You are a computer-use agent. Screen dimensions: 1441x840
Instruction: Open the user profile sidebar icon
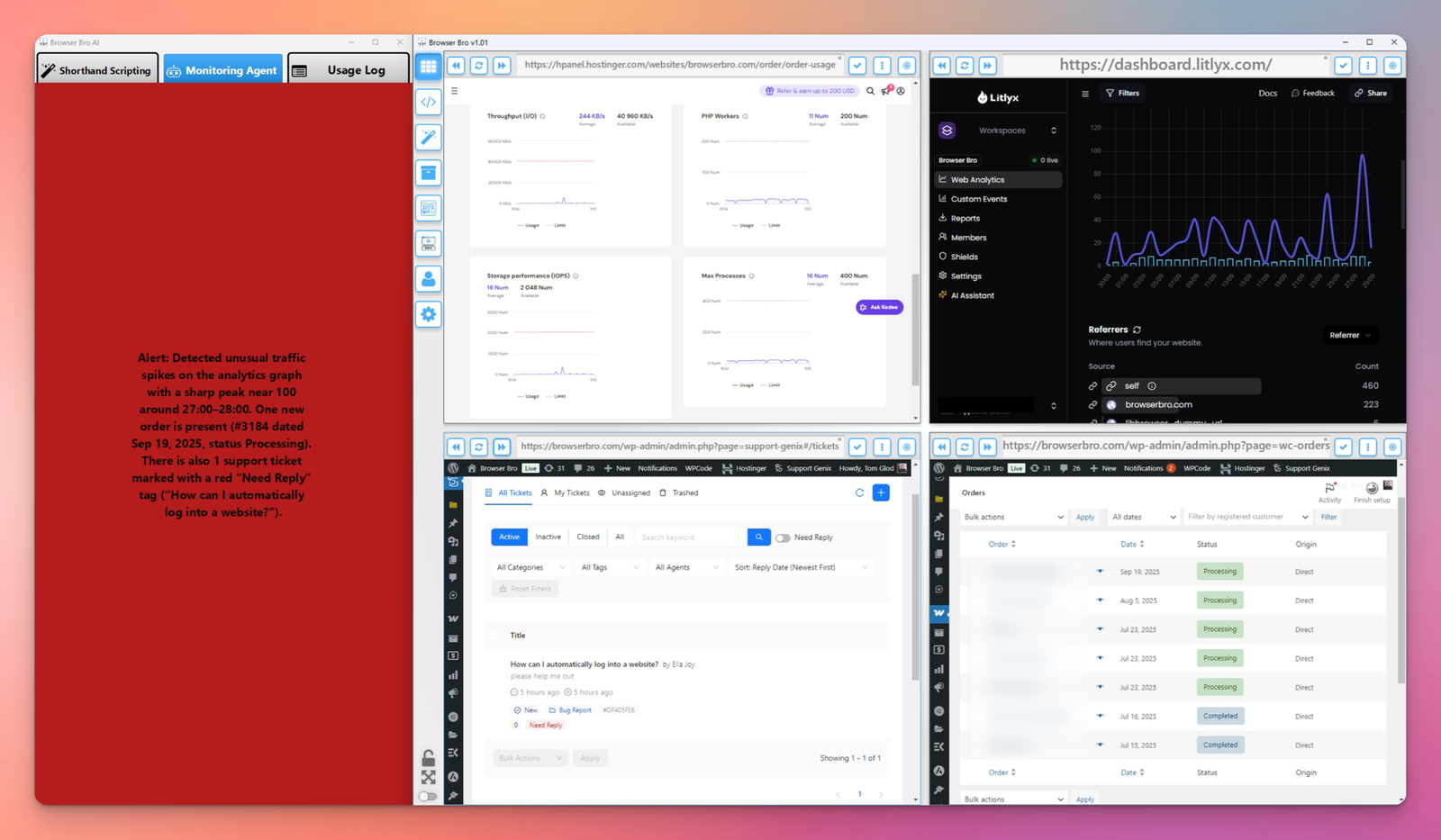429,279
